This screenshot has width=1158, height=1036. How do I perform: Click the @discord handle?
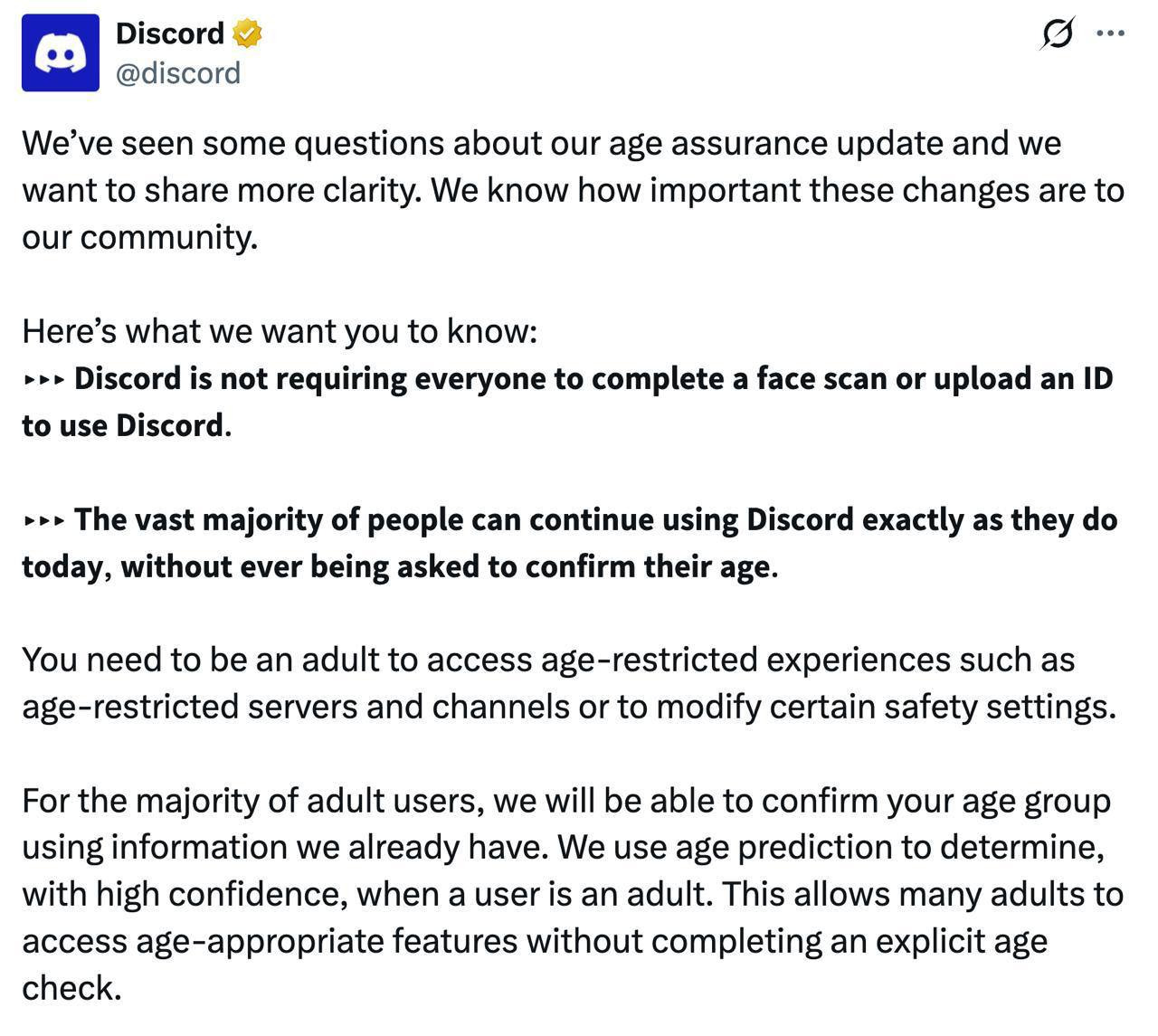pyautogui.click(x=178, y=72)
